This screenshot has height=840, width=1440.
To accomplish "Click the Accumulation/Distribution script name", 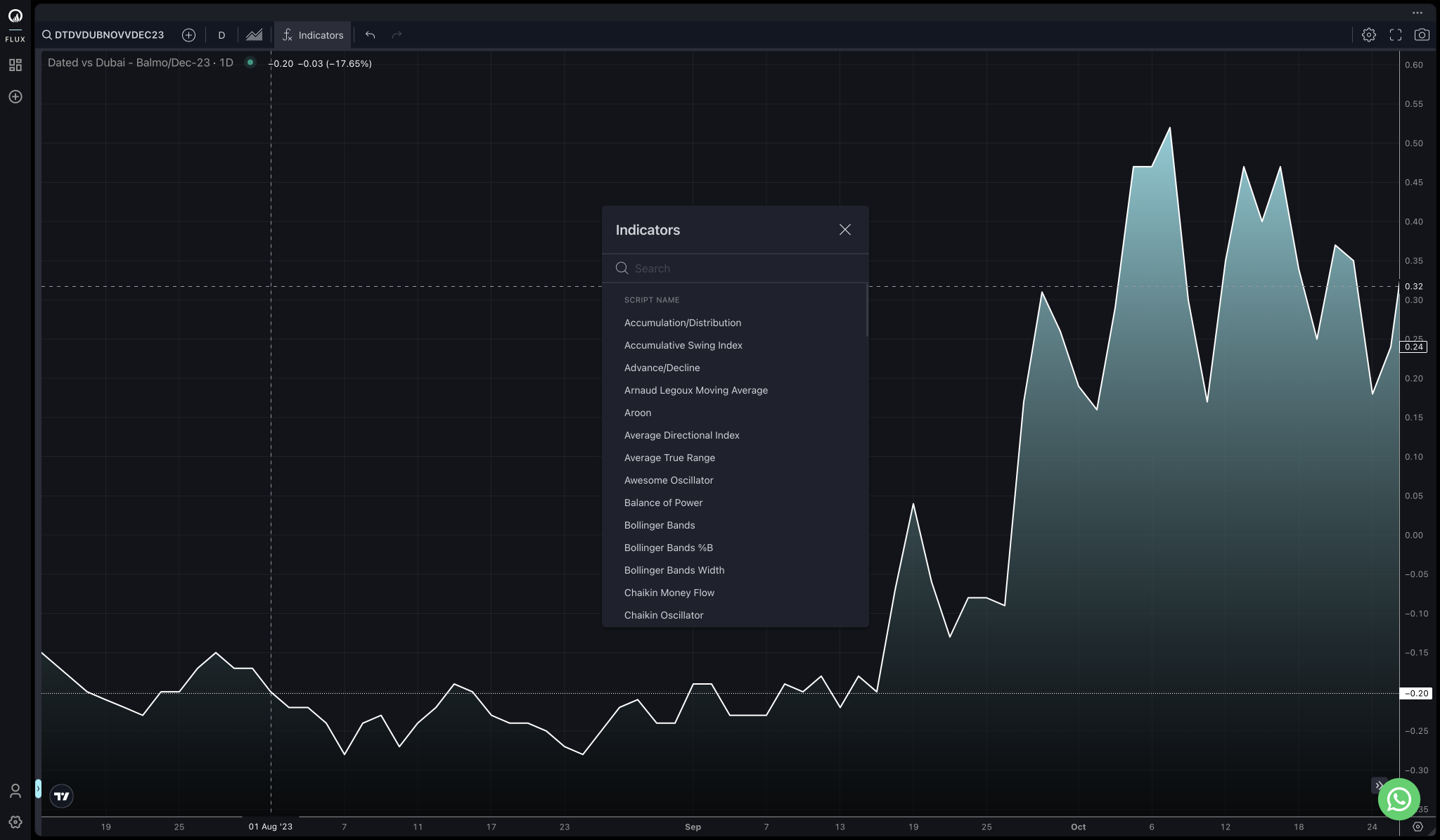I will tap(683, 322).
